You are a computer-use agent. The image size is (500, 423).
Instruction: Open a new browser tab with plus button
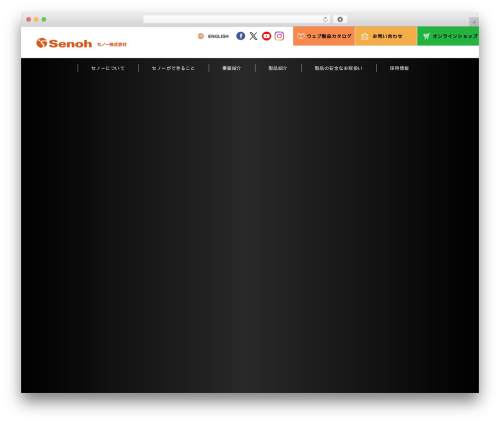pos(474,22)
